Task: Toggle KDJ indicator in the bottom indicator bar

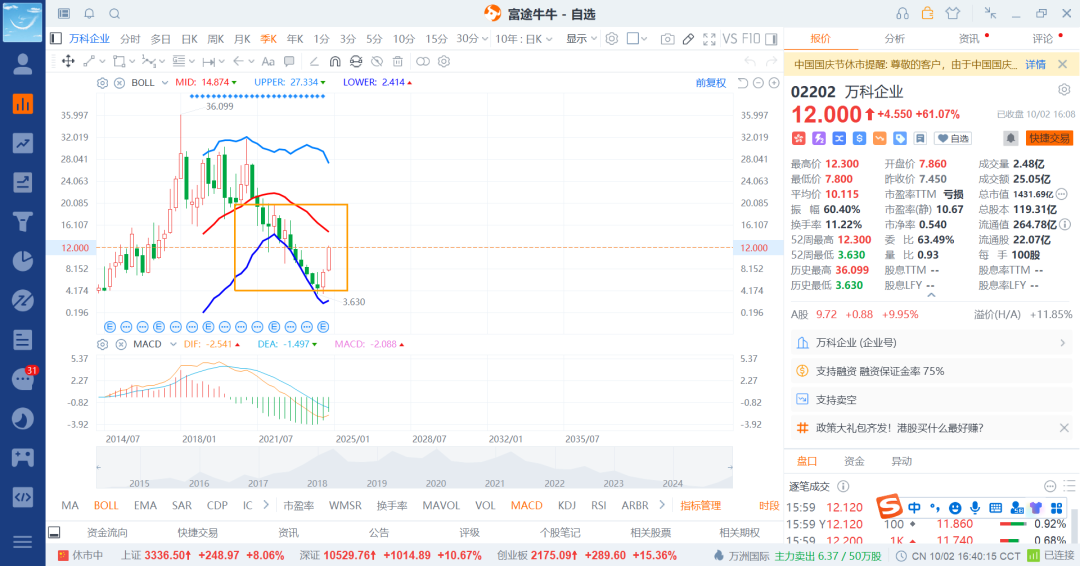Action: (x=567, y=505)
